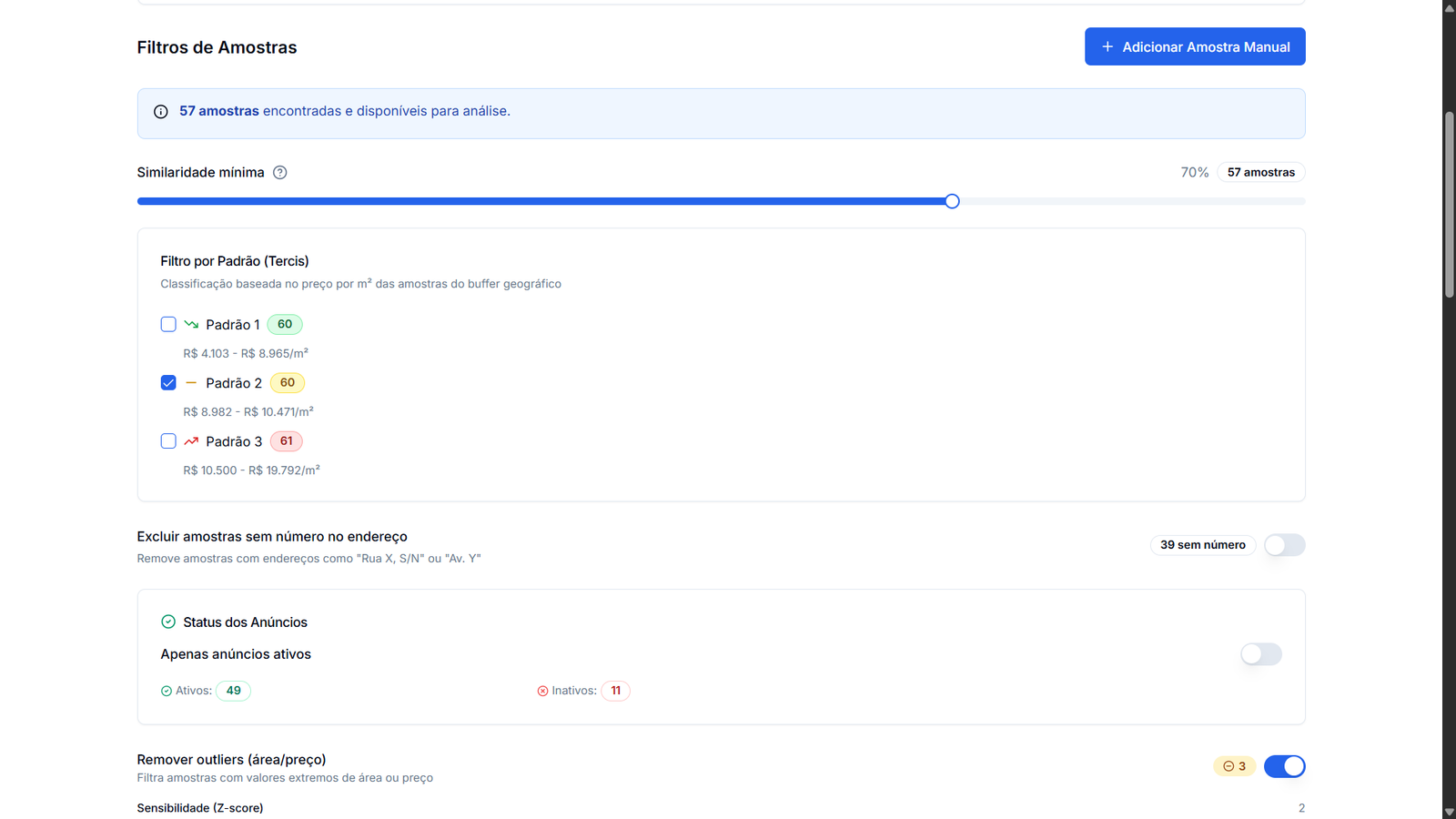The height and width of the screenshot is (819, 1456).
Task: Enable the exclude samples without number toggle
Action: [1284, 545]
